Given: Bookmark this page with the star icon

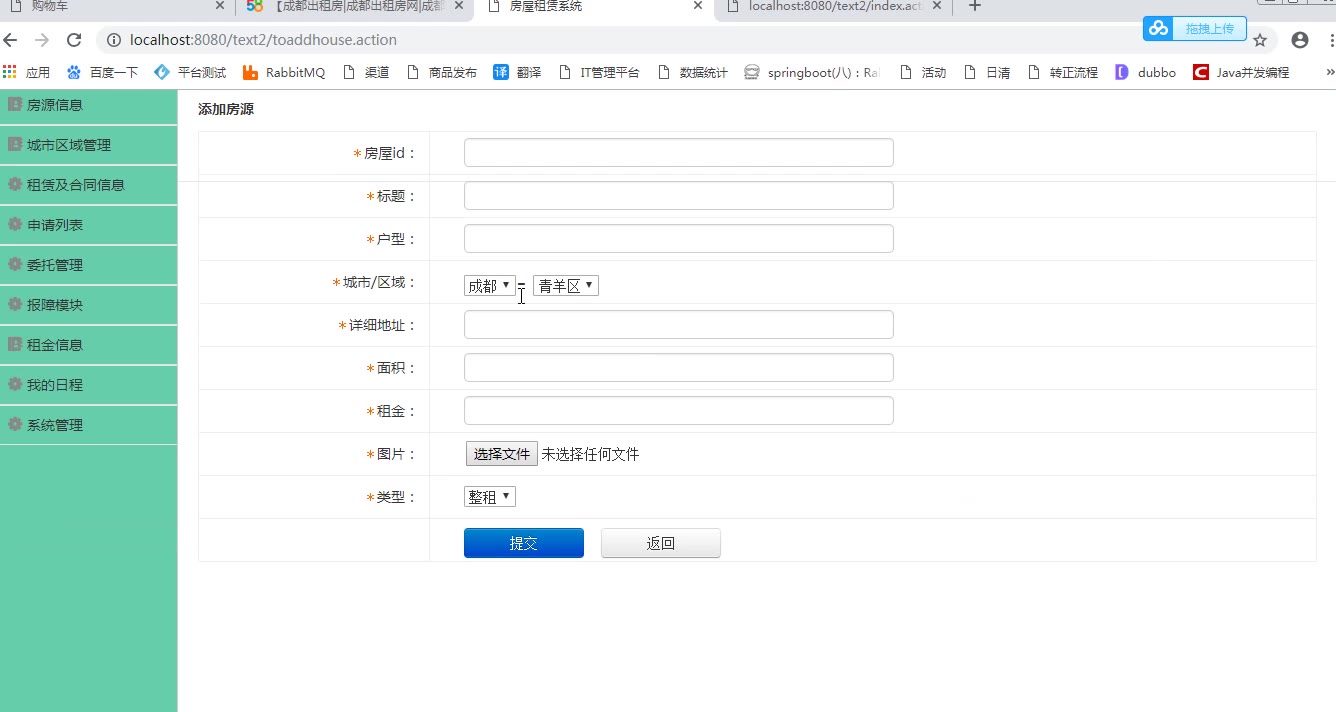Looking at the screenshot, I should [1260, 41].
